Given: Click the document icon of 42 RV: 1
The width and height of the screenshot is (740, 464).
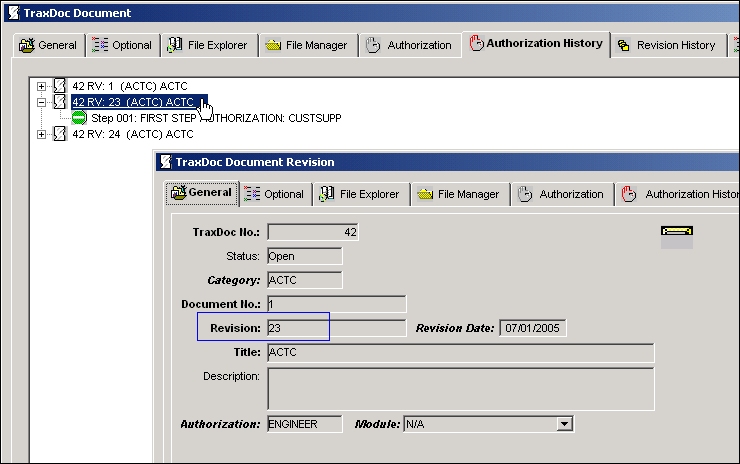Looking at the screenshot, I should 60,86.
